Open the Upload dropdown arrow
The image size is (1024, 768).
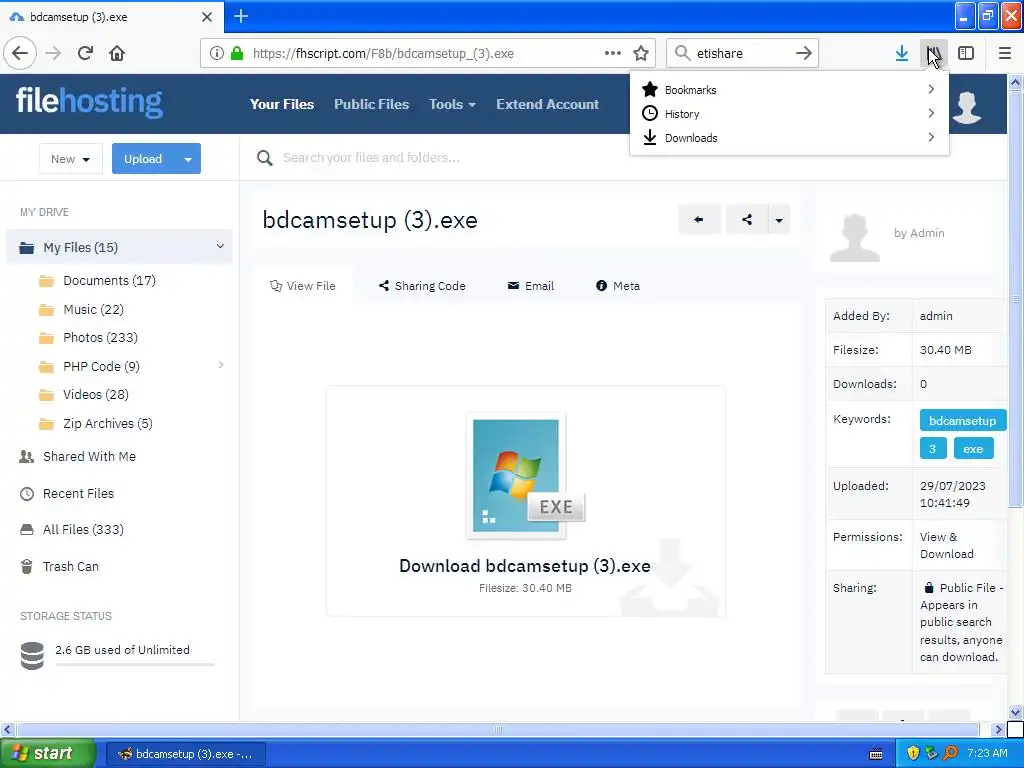coord(188,159)
